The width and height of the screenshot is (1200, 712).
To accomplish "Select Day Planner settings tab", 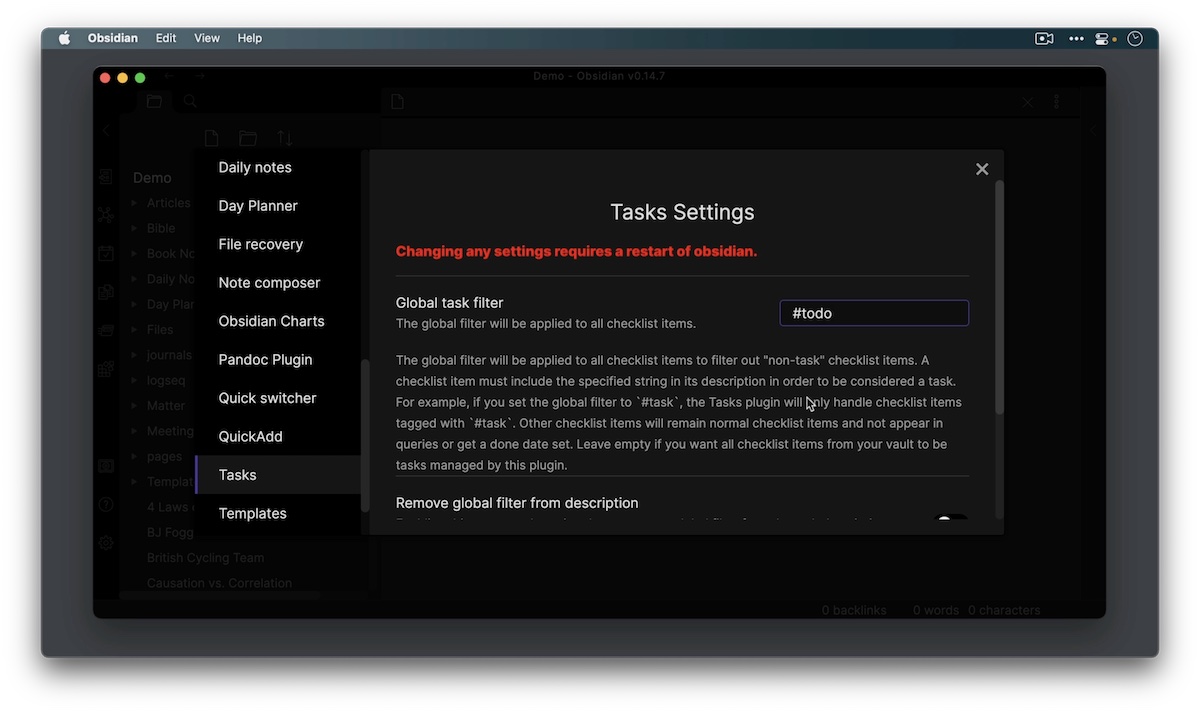I will coord(278,206).
